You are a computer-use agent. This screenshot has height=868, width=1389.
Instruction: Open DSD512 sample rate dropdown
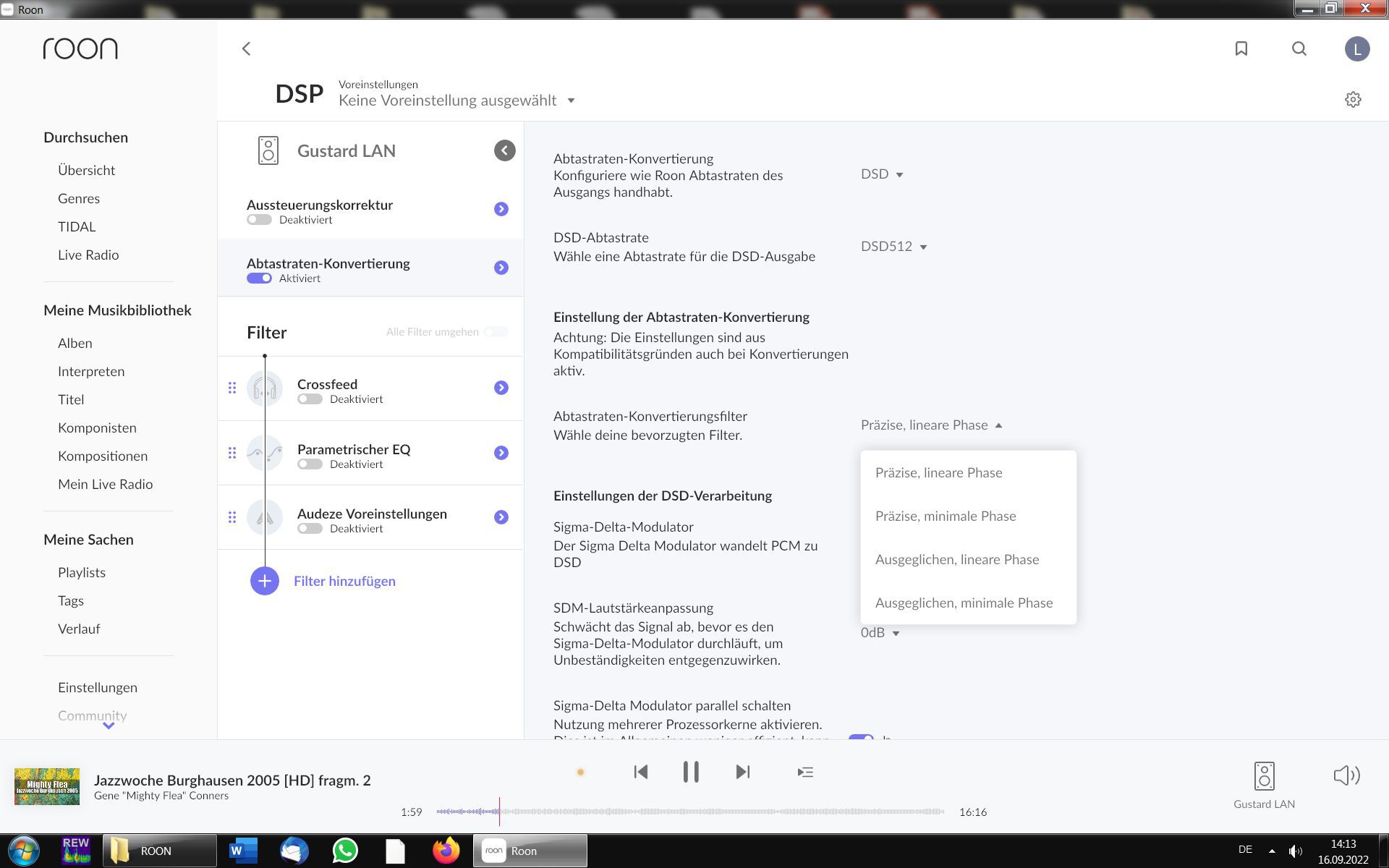click(x=894, y=247)
